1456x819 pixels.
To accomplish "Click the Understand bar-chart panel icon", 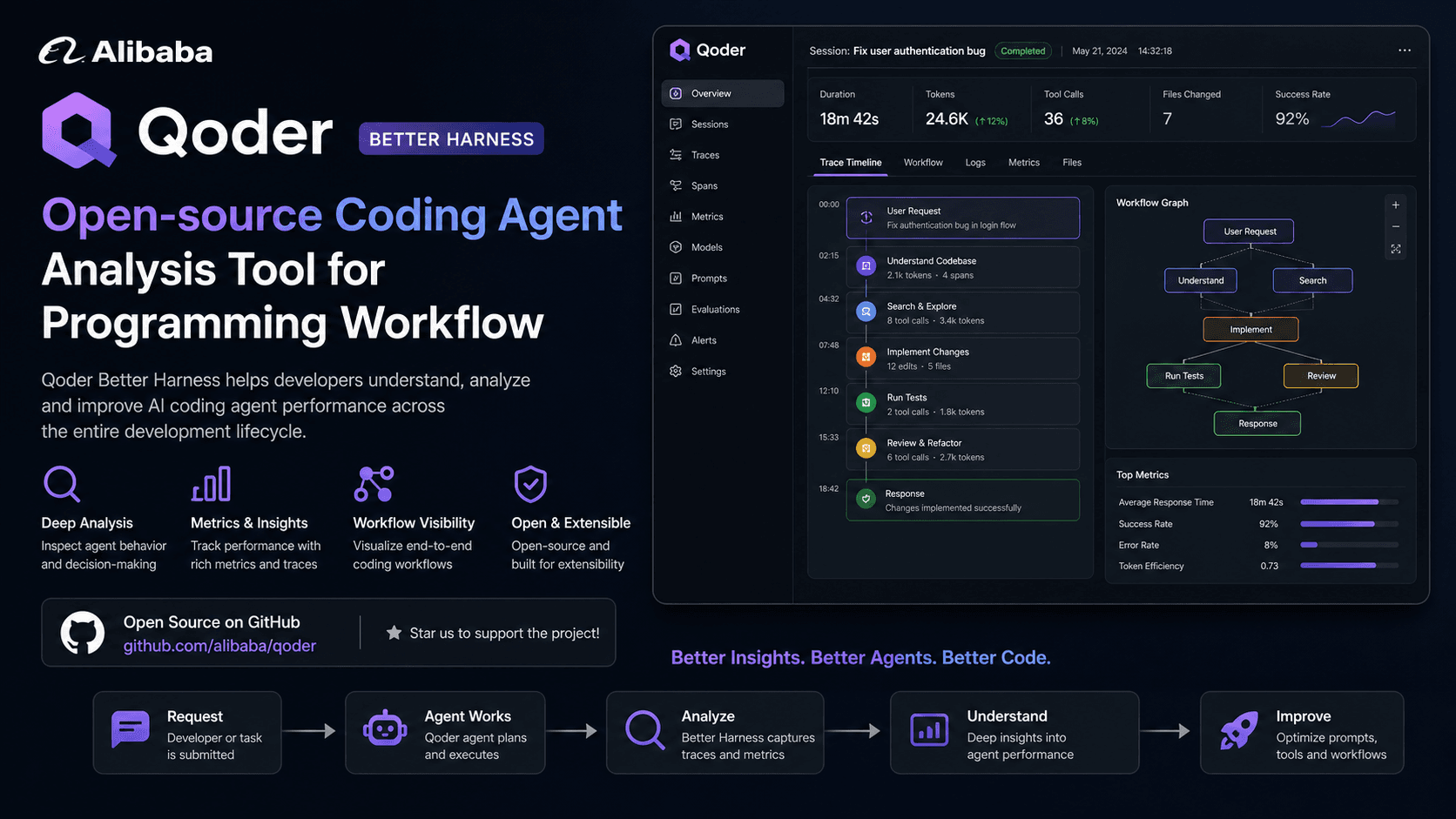I will pyautogui.click(x=929, y=729).
